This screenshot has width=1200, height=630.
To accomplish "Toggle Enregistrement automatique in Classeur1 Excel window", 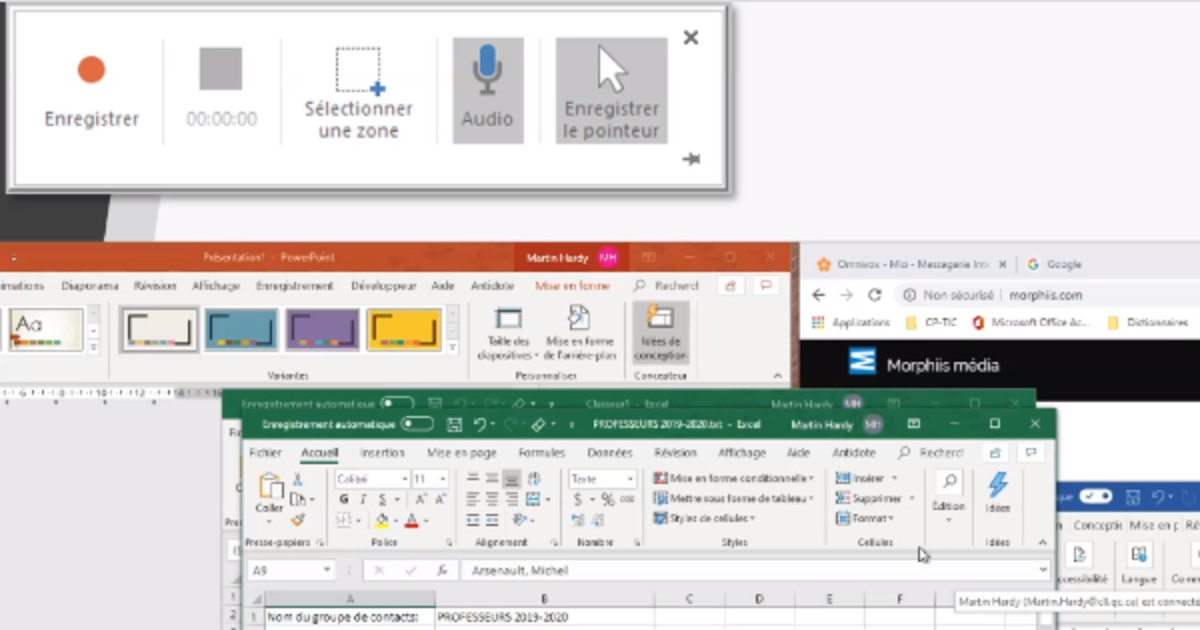I will 397,403.
